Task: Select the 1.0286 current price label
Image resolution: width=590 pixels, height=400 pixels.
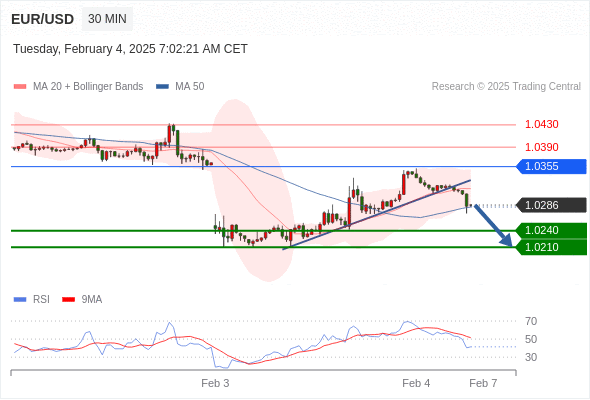Action: (x=551, y=205)
